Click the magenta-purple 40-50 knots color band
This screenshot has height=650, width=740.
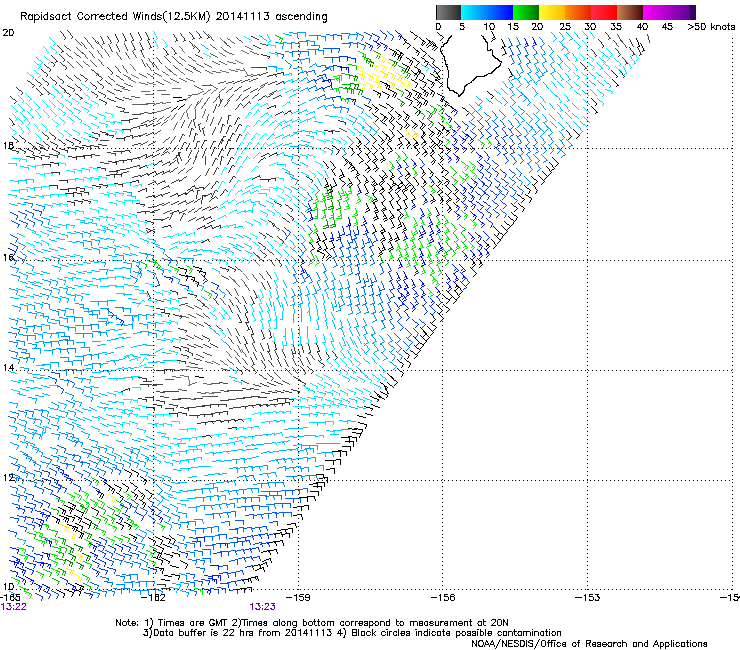[669, 12]
